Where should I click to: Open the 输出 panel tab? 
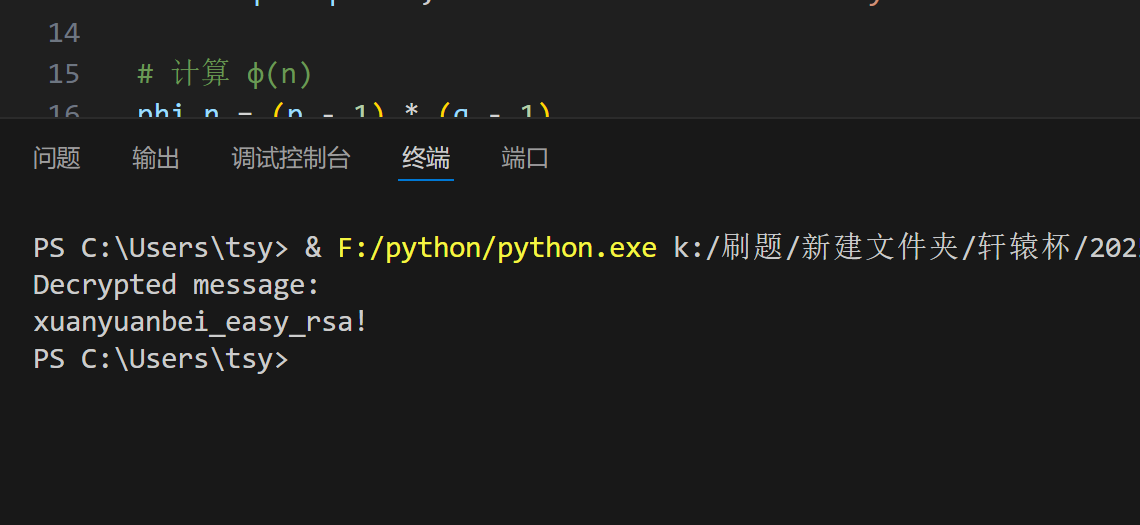click(156, 158)
